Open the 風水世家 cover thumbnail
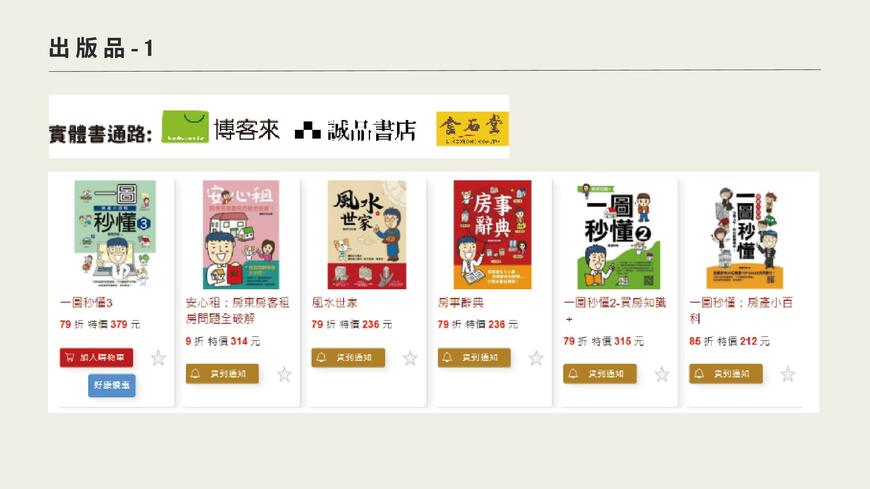 [x=367, y=234]
